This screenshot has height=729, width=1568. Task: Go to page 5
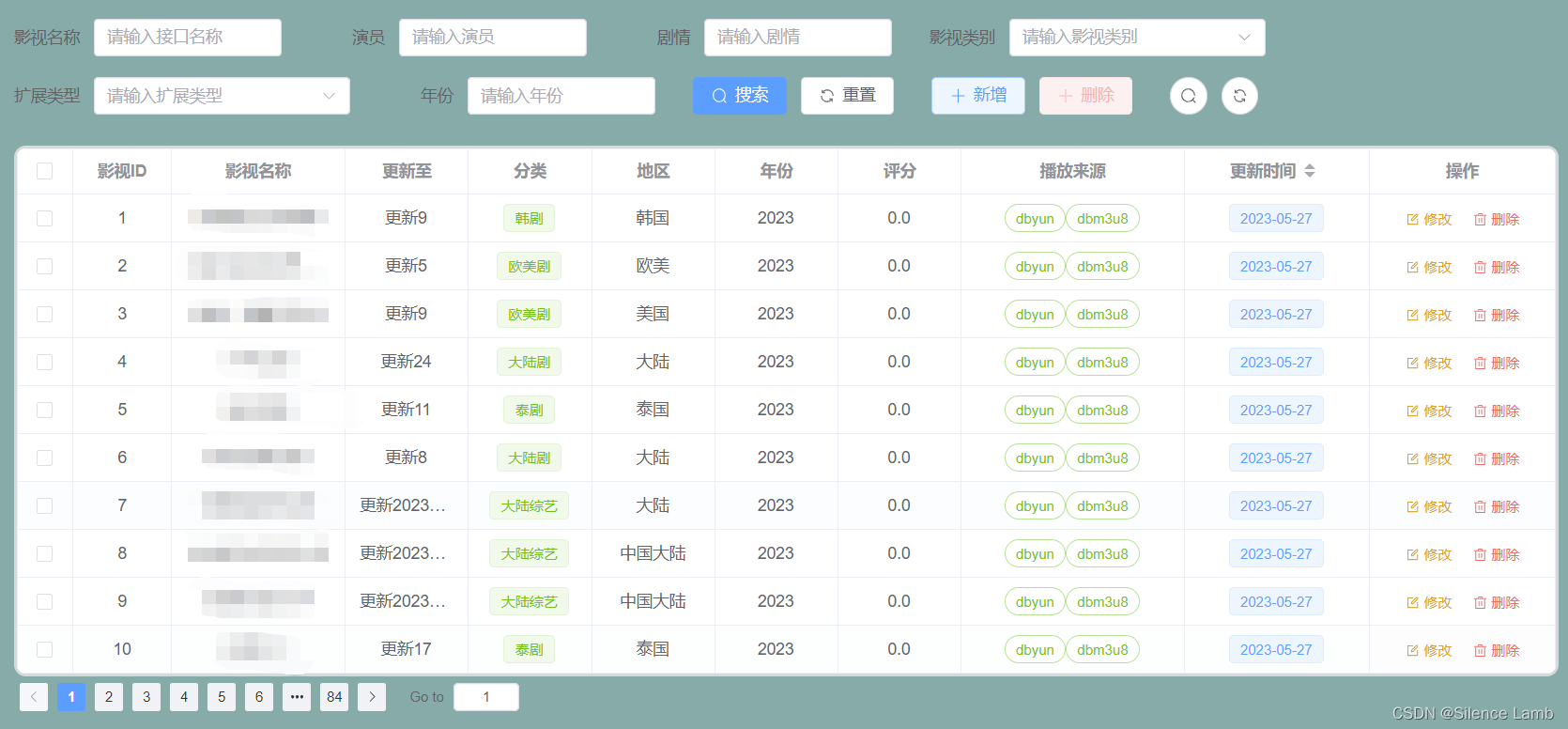222,696
